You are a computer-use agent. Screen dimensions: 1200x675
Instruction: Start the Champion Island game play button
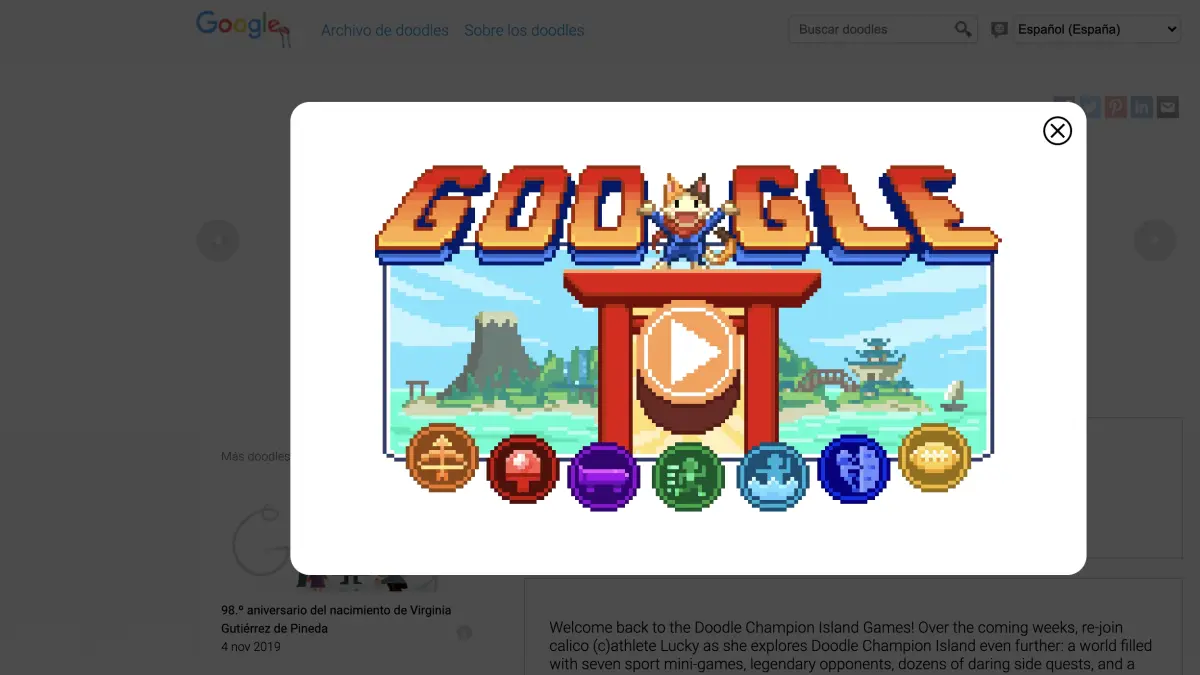click(x=688, y=353)
